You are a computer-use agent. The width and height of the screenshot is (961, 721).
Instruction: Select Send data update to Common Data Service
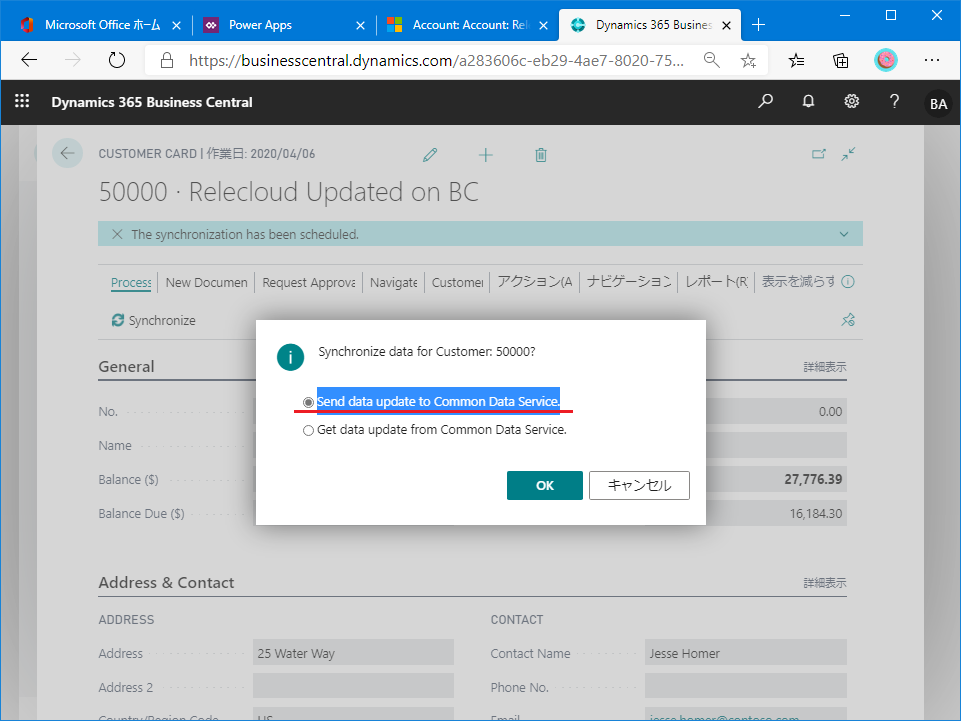click(x=308, y=402)
